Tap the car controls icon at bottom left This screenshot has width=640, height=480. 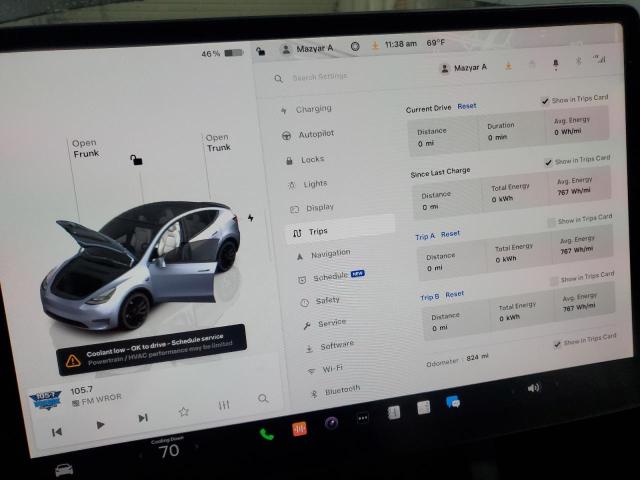point(64,470)
